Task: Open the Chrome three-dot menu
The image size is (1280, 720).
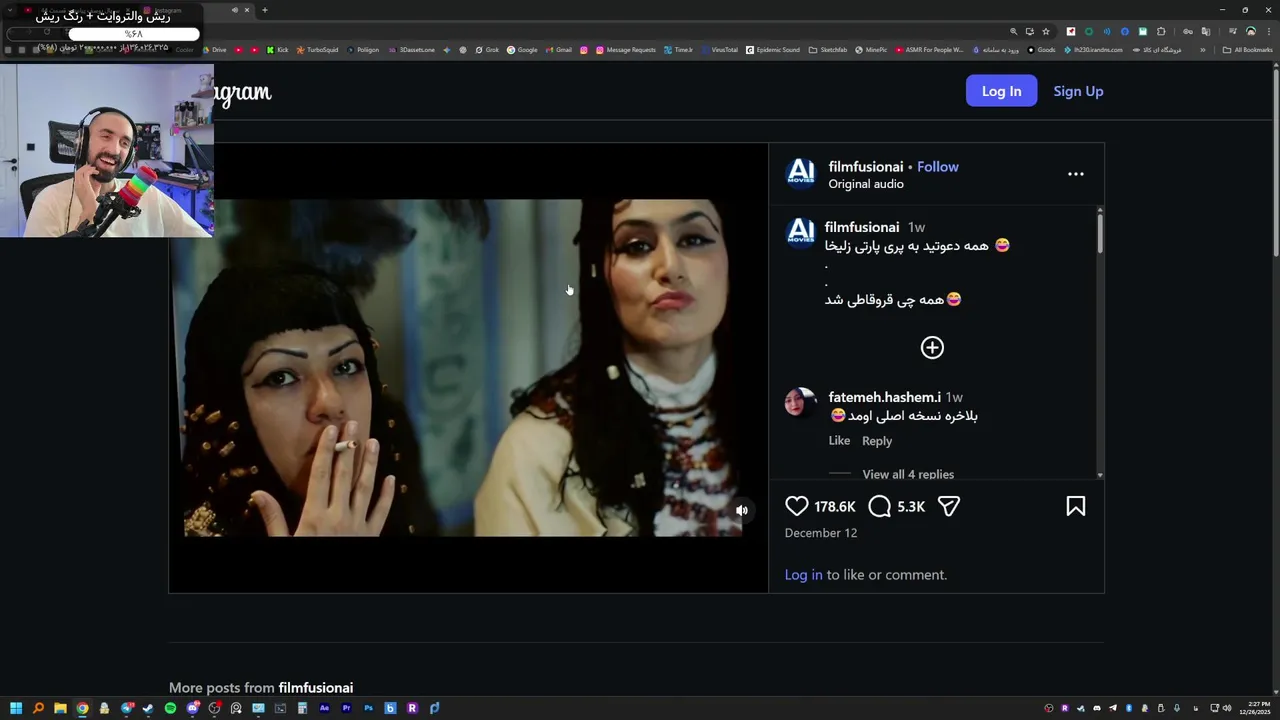Action: tap(1269, 31)
